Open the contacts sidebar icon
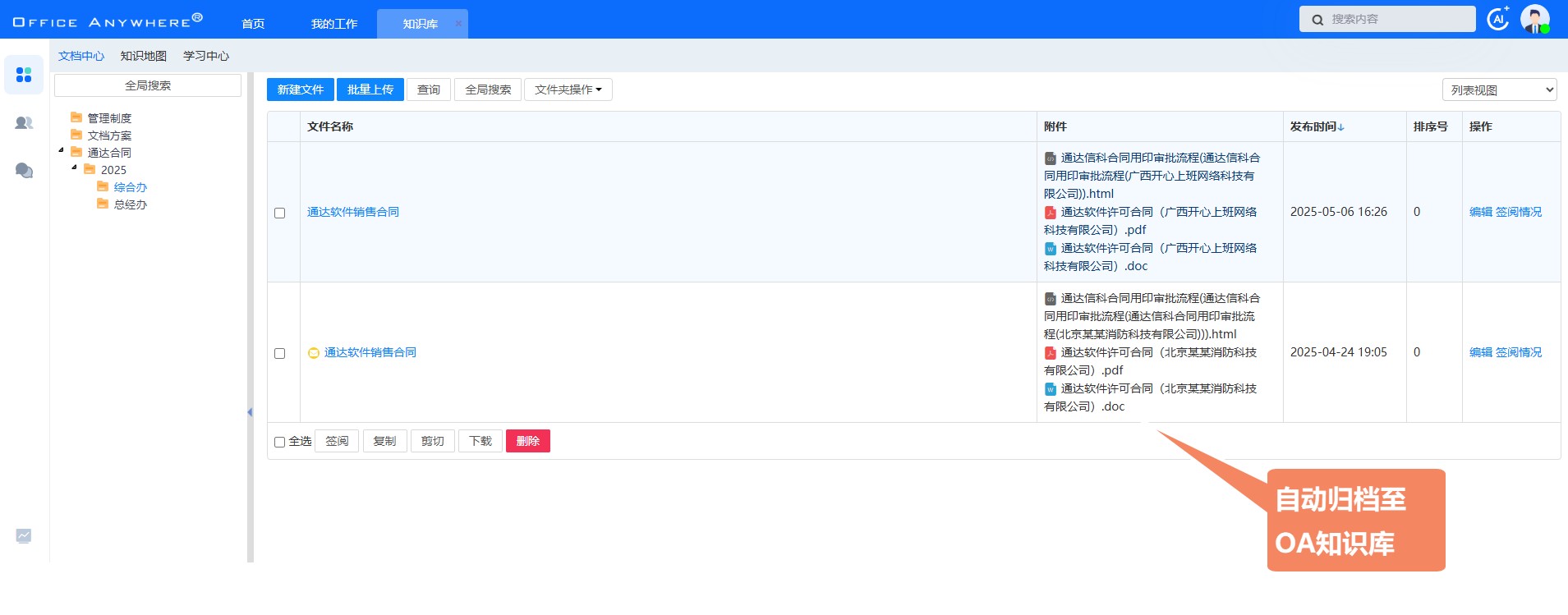This screenshot has height=615, width=1568. pos(24,123)
